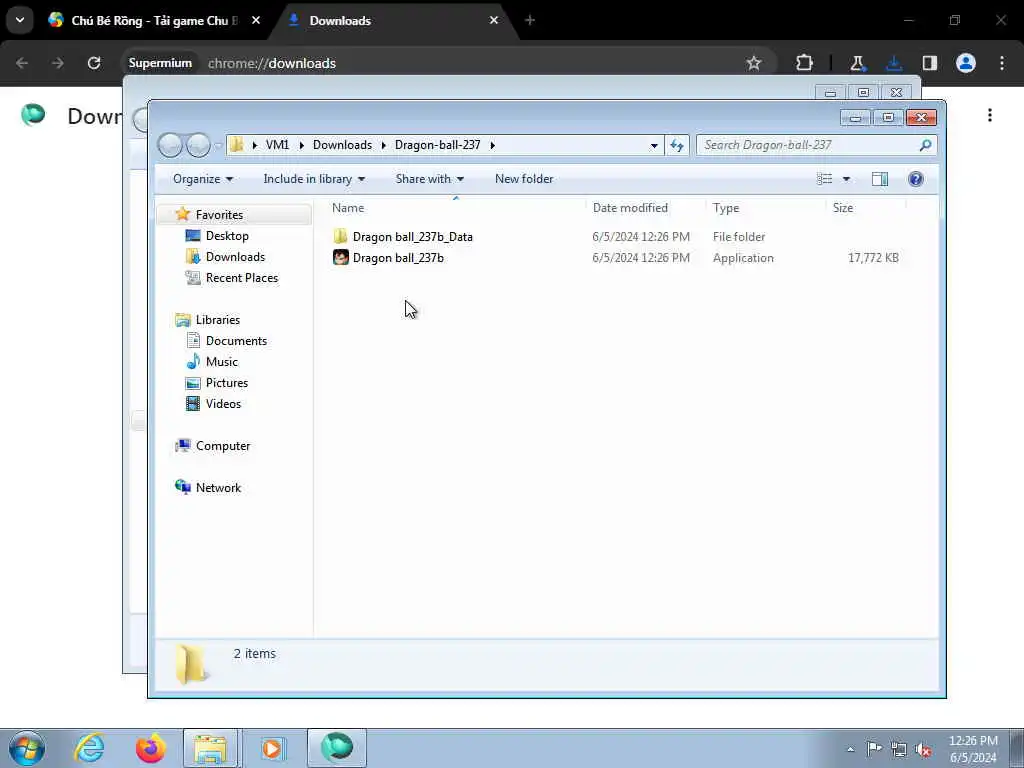Toggle browser side panel
This screenshot has height=768, width=1024.
click(929, 63)
